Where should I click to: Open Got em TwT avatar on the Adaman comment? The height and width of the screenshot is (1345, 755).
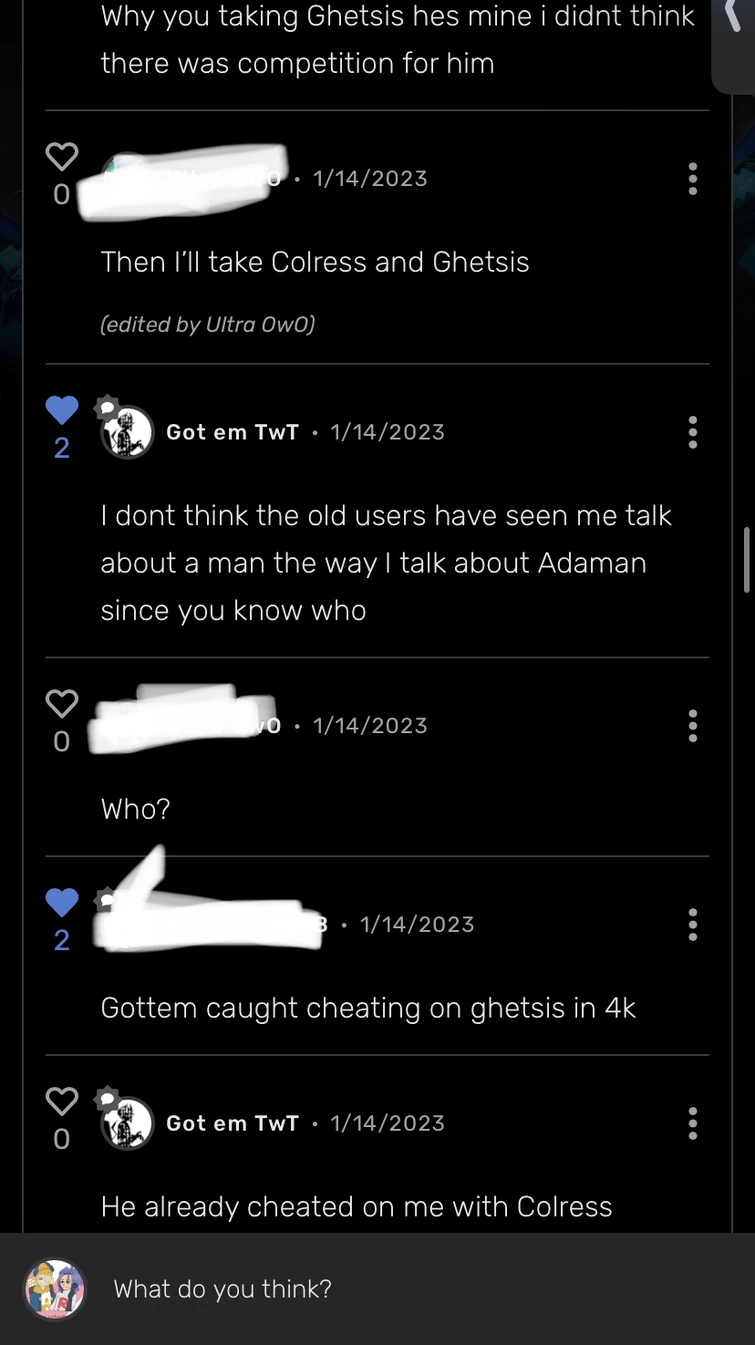click(128, 432)
